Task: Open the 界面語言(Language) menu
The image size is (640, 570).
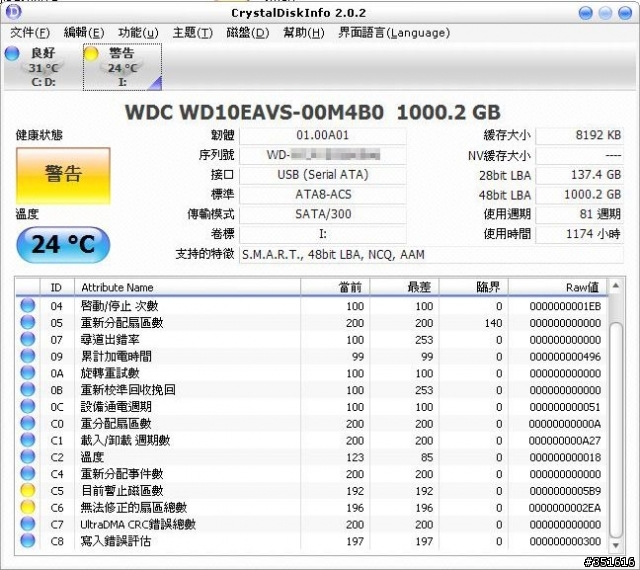Action: (x=394, y=33)
